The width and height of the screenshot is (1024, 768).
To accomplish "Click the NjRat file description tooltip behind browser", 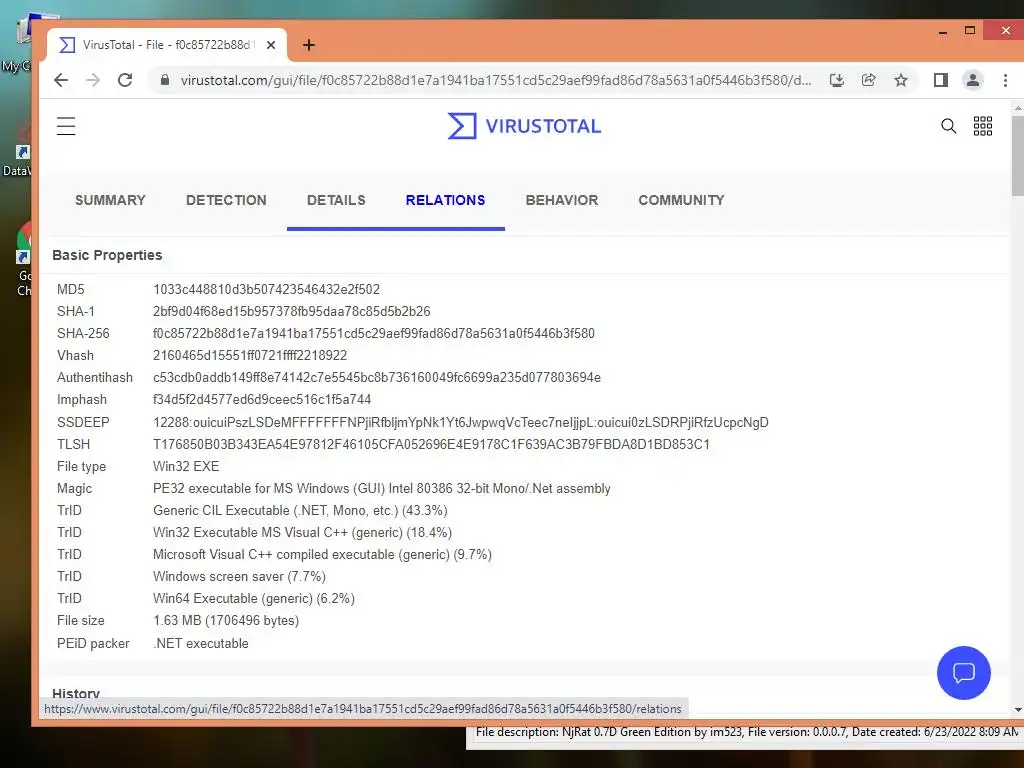I will click(746, 732).
